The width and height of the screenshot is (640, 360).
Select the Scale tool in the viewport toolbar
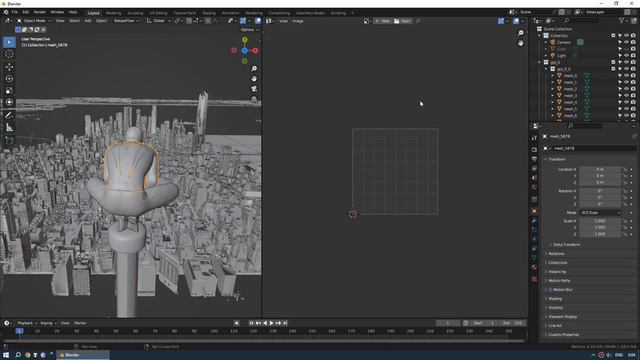[9, 91]
